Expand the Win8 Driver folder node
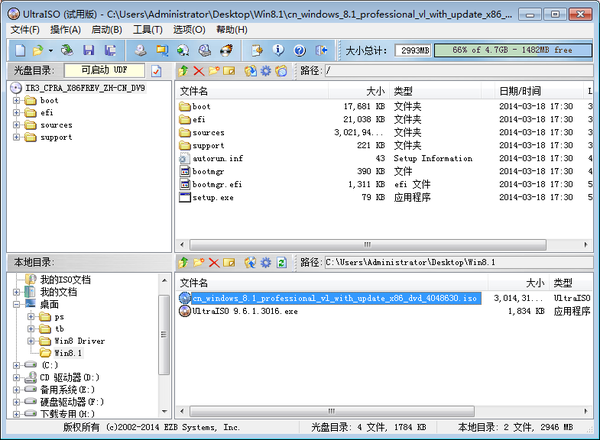 click(x=31, y=341)
